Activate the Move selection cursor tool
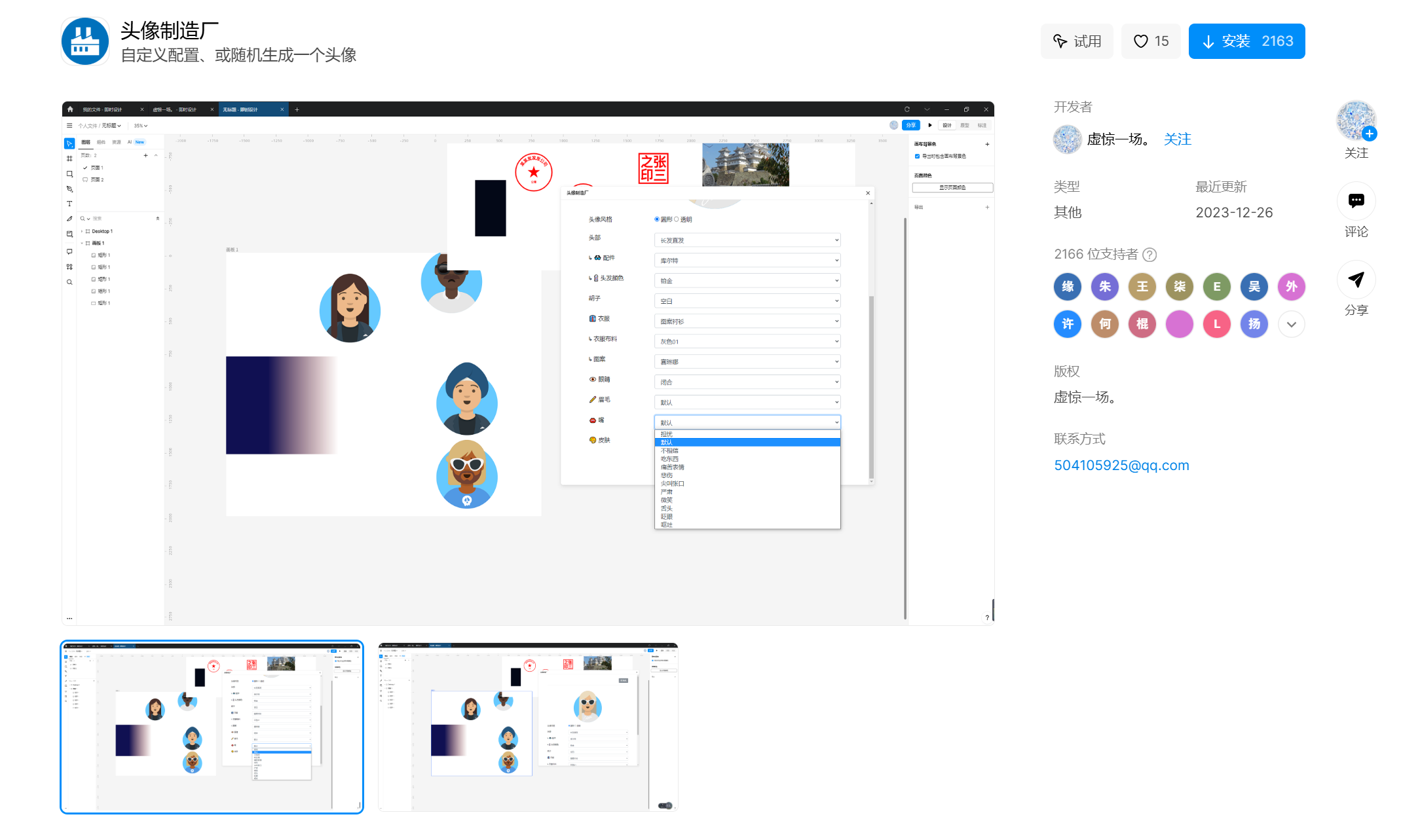1420x840 pixels. pos(69,143)
